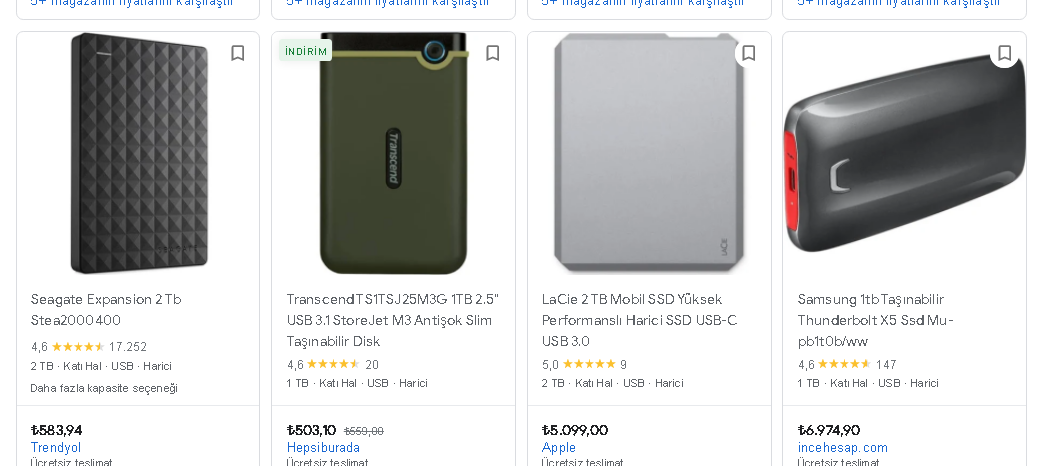Open Transcend TS1TSJ25M3G StoreJet M3 listing
The width and height of the screenshot is (1041, 466).
point(392,320)
